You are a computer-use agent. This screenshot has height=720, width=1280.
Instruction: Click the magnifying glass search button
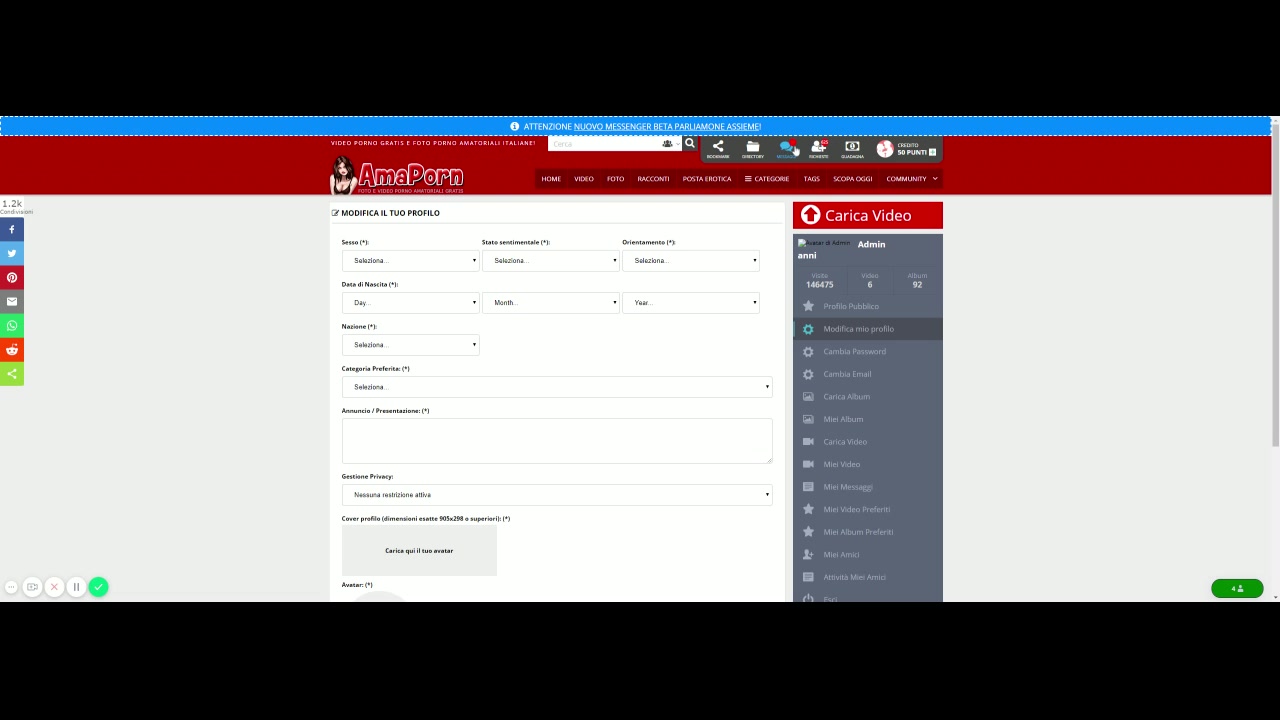(x=689, y=144)
